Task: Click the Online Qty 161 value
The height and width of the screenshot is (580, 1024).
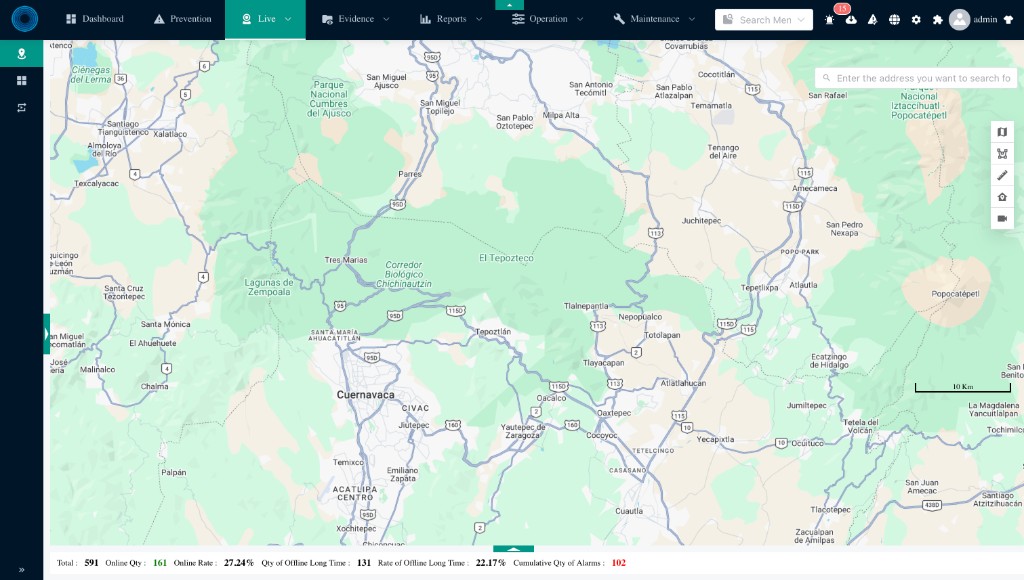Action: [x=160, y=562]
